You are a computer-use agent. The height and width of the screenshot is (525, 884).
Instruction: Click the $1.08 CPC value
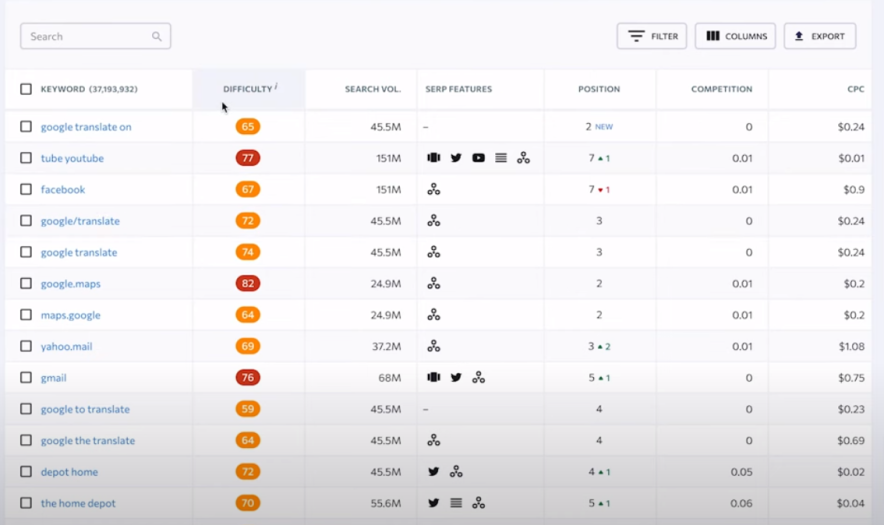(851, 346)
